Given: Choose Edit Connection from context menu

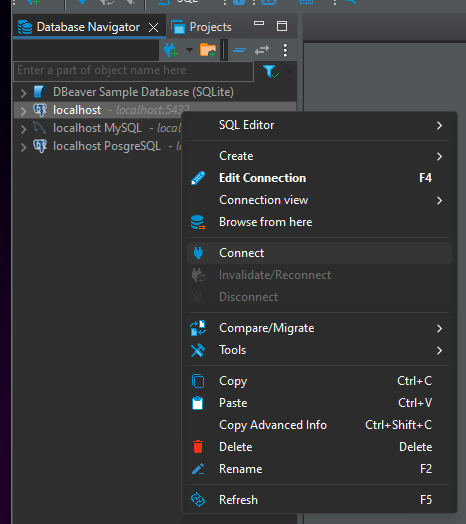Looking at the screenshot, I should pos(319,178).
